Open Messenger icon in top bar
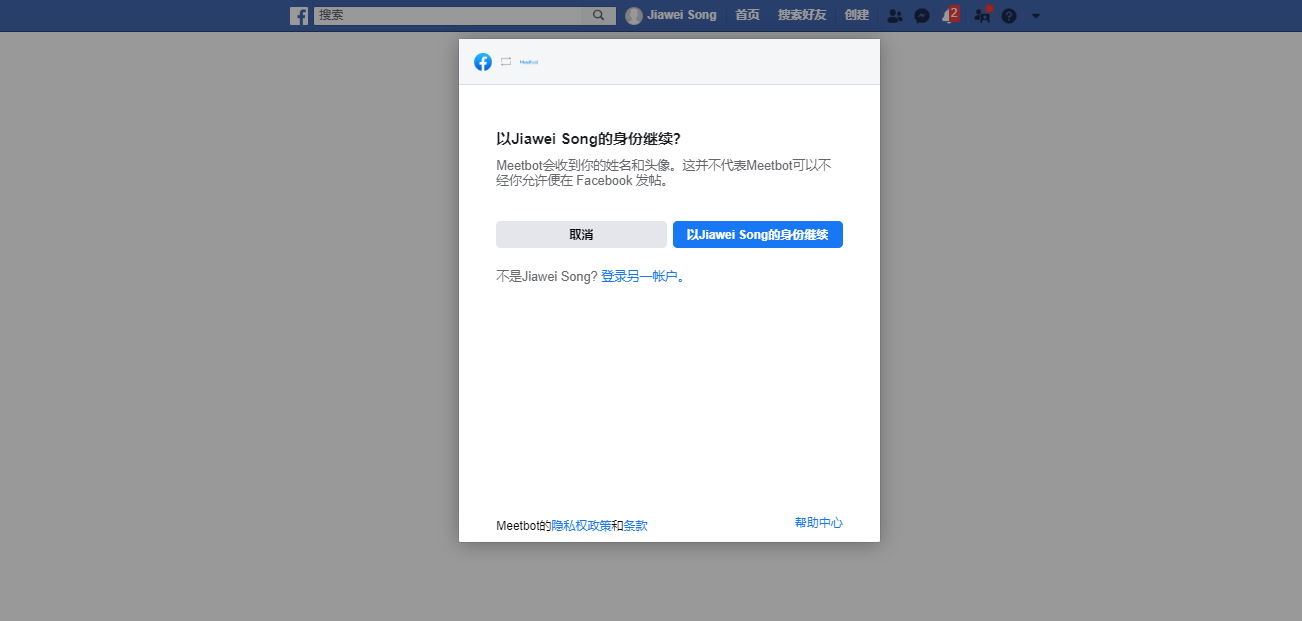Viewport: 1302px width, 621px height. pyautogui.click(x=922, y=16)
